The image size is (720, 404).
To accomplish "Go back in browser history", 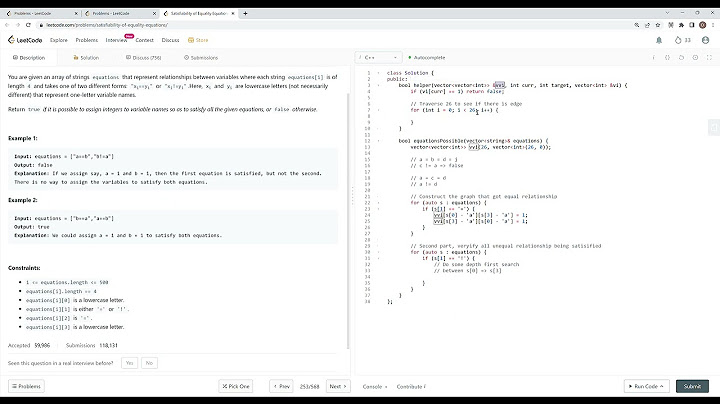I will [x=7, y=25].
